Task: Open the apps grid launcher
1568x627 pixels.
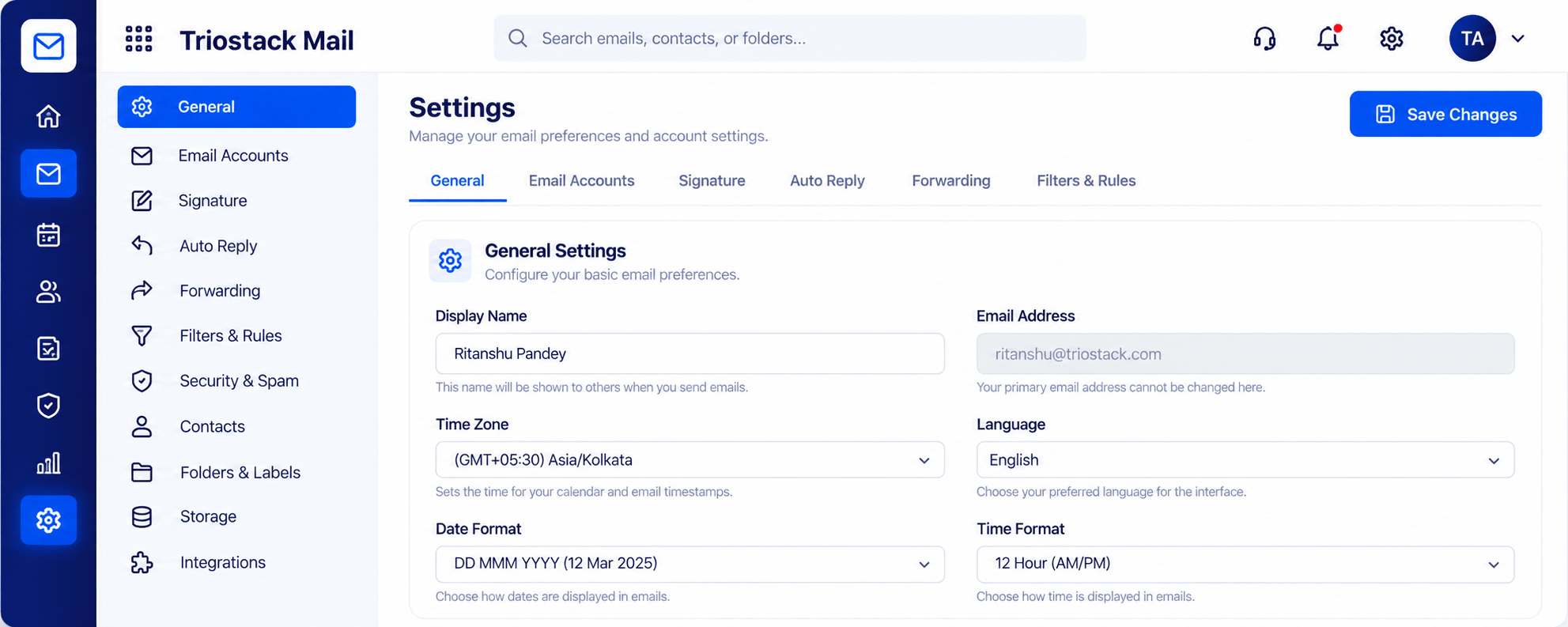Action: [x=139, y=39]
